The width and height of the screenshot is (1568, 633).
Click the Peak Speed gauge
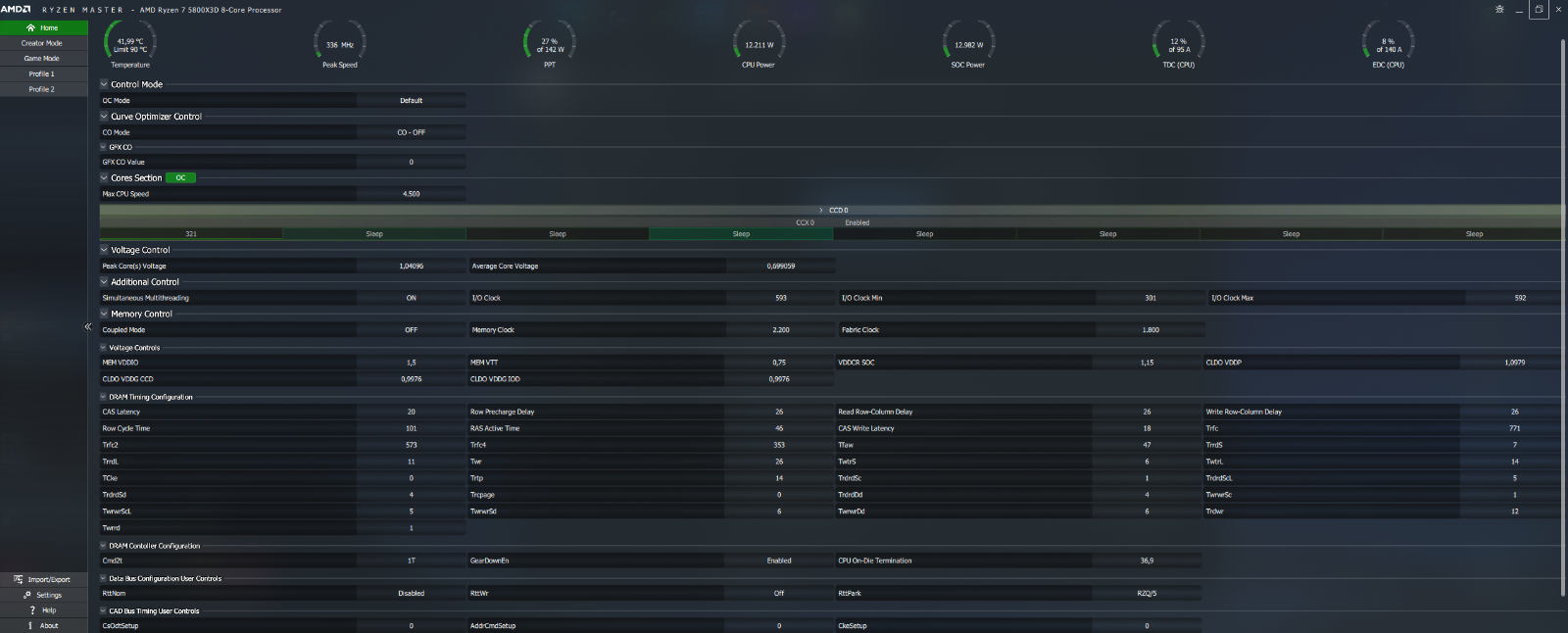click(x=340, y=45)
